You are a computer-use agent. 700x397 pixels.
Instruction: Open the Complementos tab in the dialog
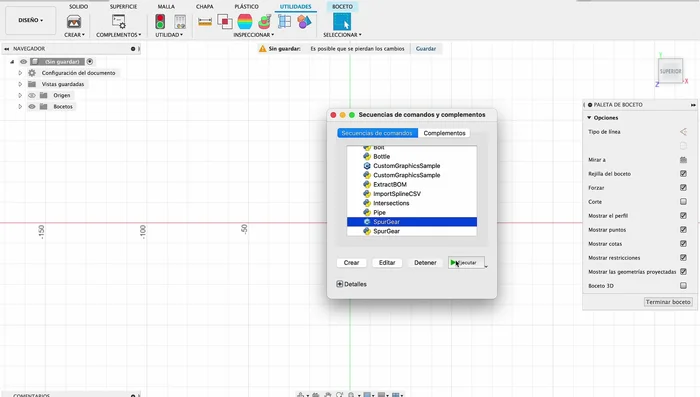(444, 133)
